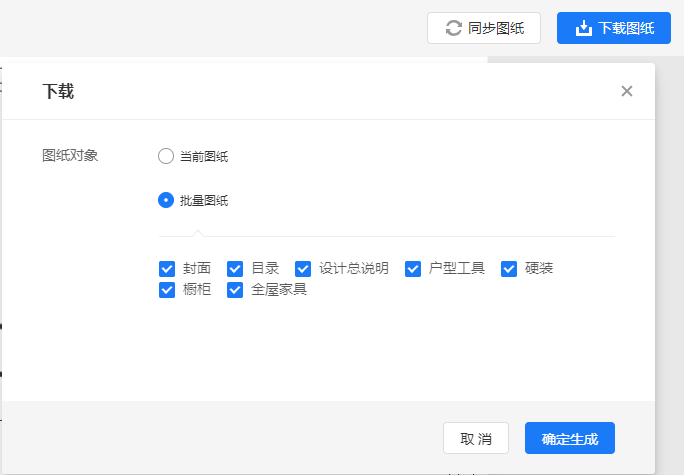Screen dimensions: 684x475
Task: Uncheck the 全屋家具 checkbox
Action: (x=235, y=290)
